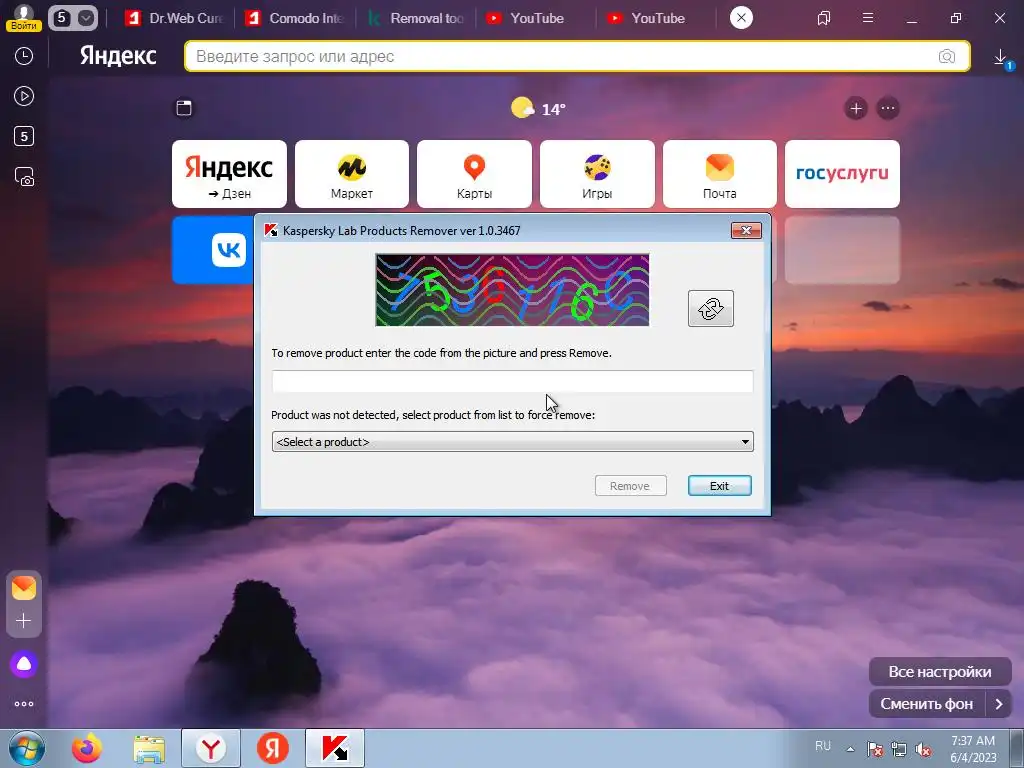Open the Windows Start button
The image size is (1024, 768).
27,748
